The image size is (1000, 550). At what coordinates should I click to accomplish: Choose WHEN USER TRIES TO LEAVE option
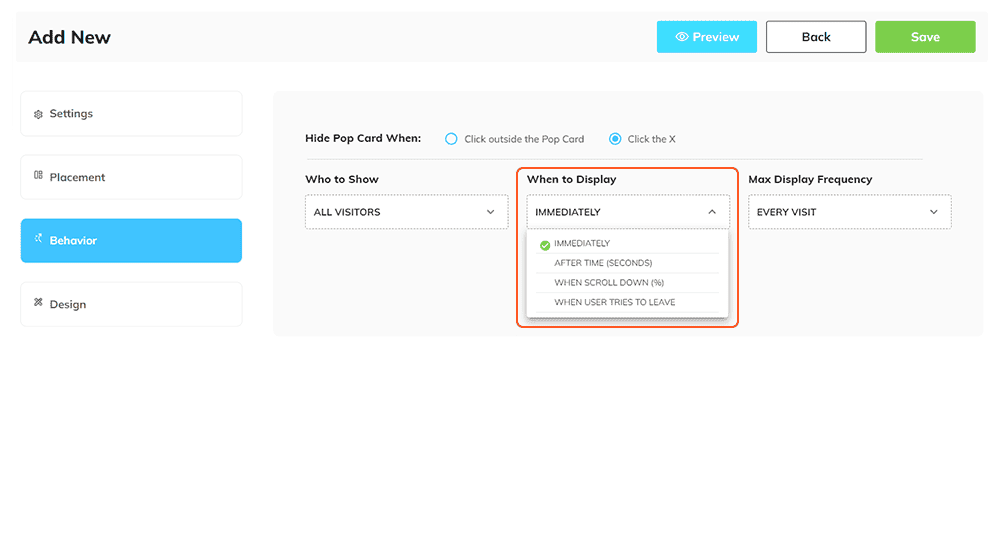point(628,302)
